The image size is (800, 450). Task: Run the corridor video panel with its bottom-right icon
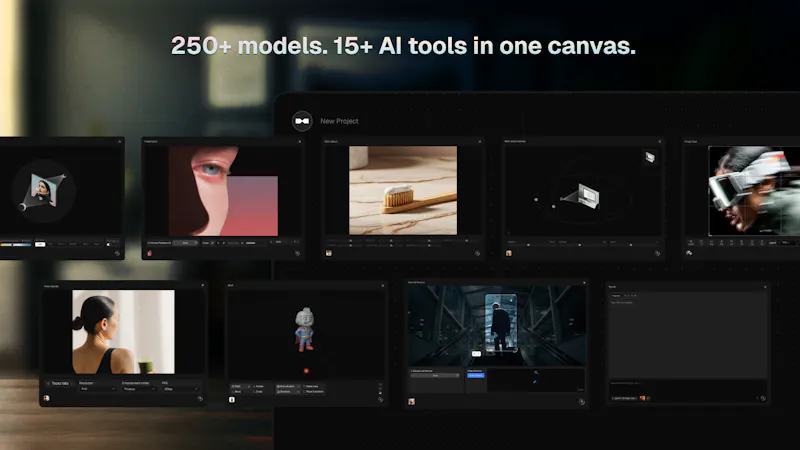(582, 402)
